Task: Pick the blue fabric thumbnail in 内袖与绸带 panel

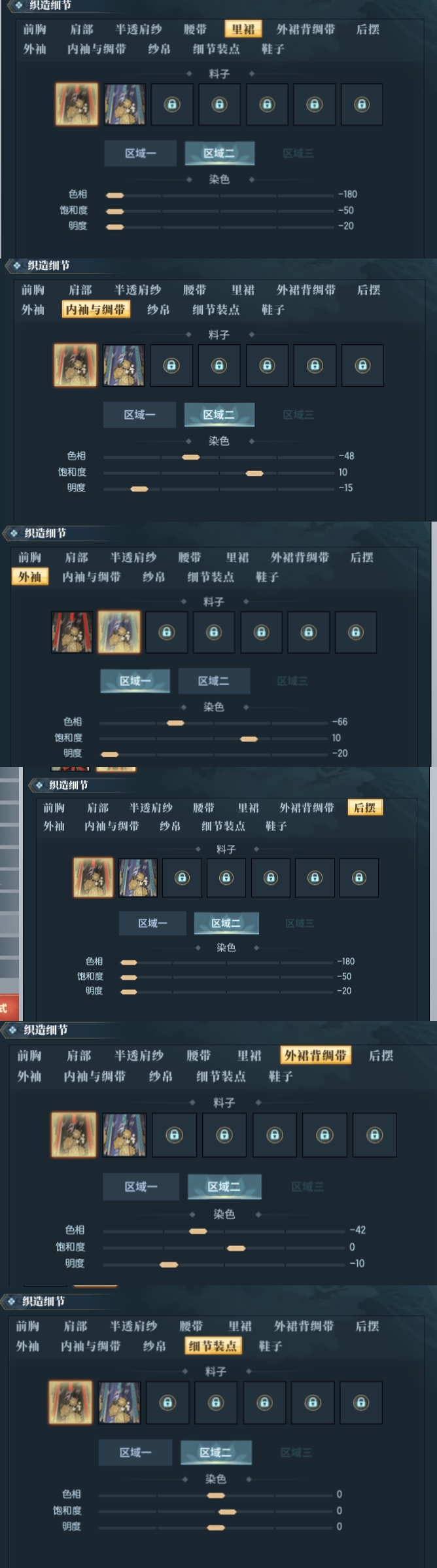Action: click(x=124, y=365)
